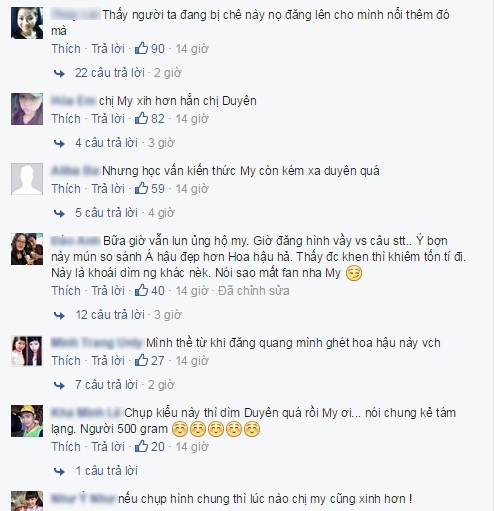494x511 pixels.
Task: Click the thumbs-up icon showing 82 likes
Action: point(141,118)
